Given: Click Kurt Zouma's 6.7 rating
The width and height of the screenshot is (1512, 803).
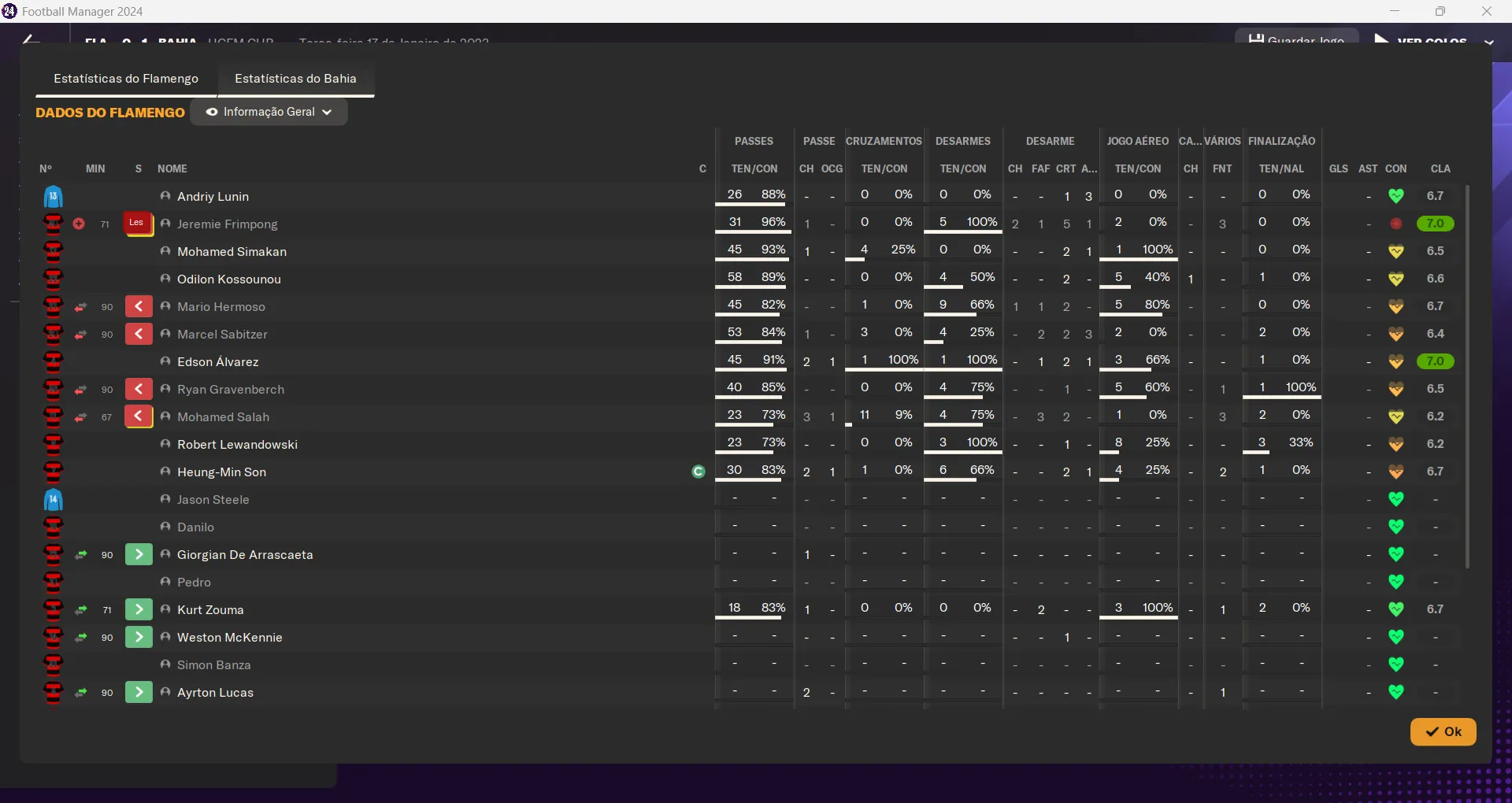Looking at the screenshot, I should click(1435, 609).
